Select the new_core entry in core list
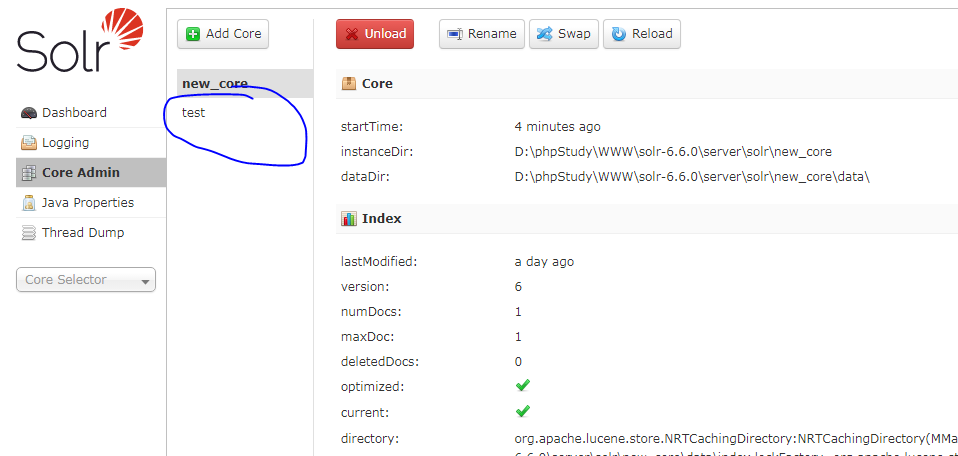 245,84
